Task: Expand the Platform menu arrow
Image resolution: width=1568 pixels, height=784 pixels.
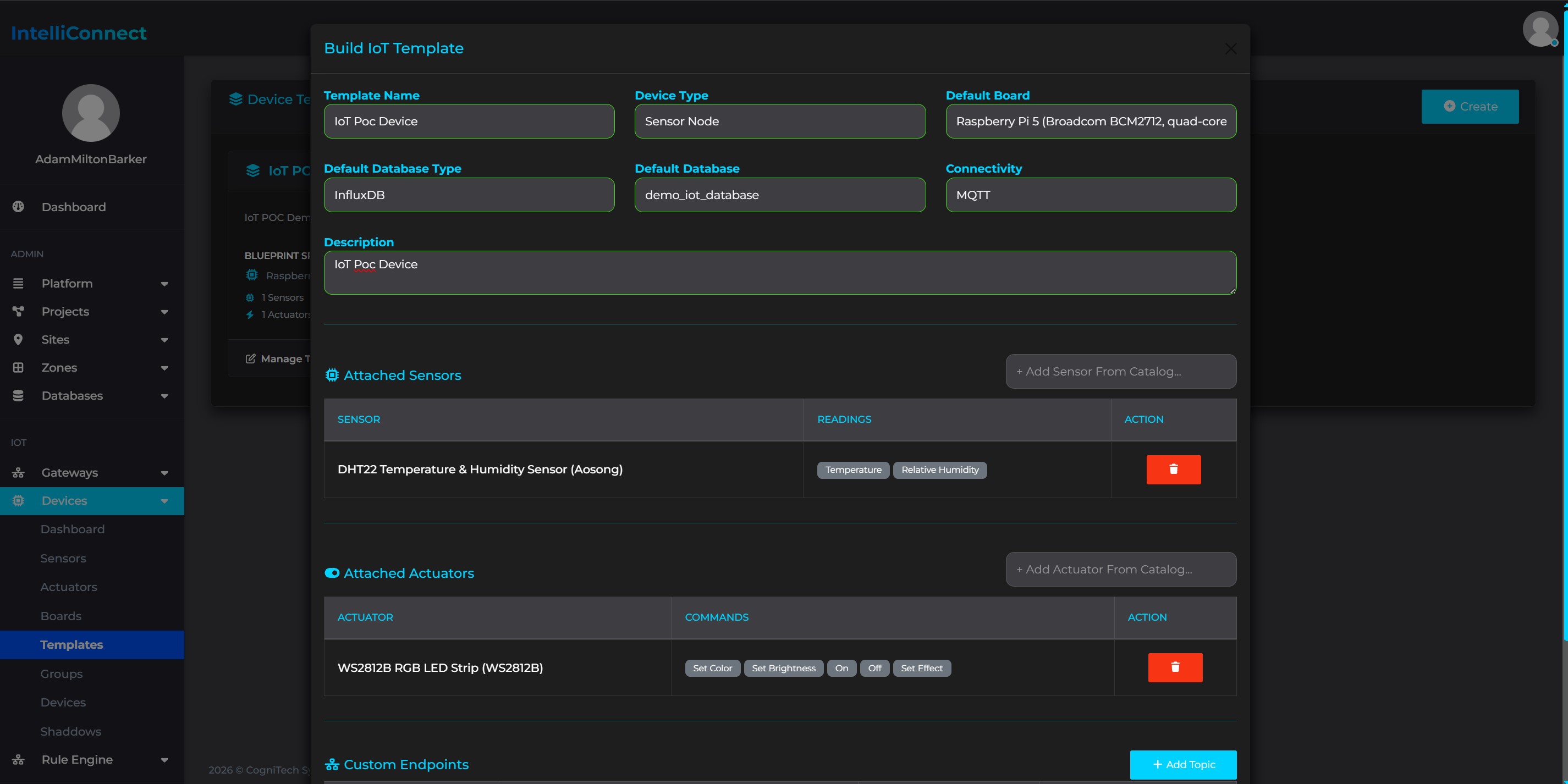Action: pyautogui.click(x=164, y=284)
